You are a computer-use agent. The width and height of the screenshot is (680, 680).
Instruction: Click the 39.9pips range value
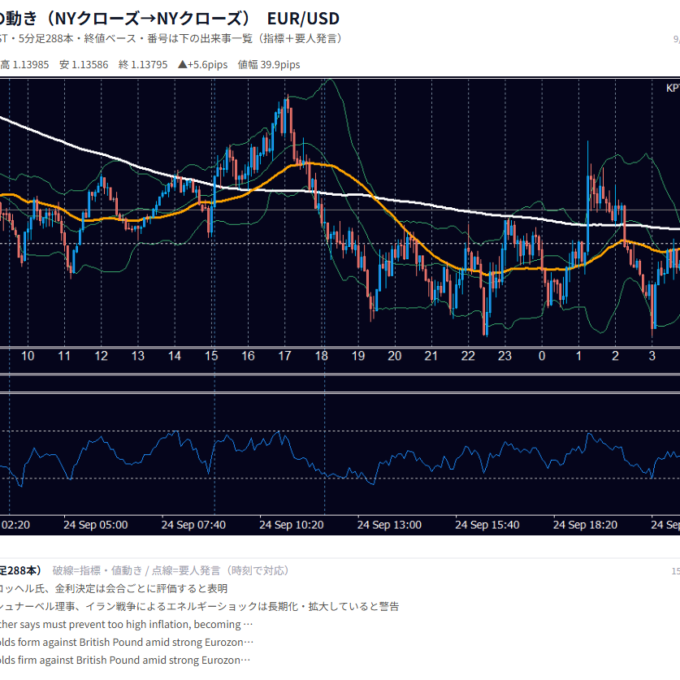pos(280,65)
